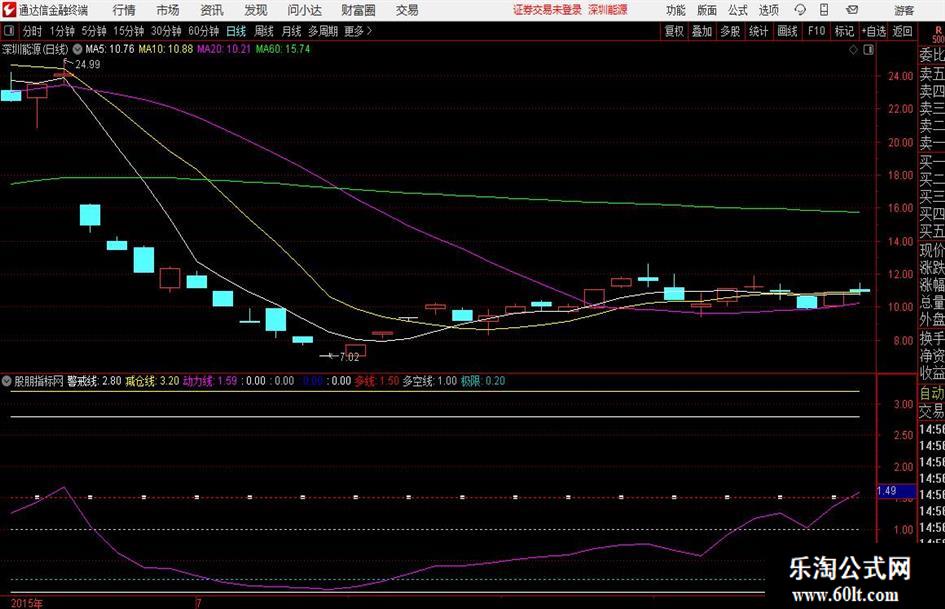945x609 pixels.
Task: Click the 证券交易未登录 login link
Action: point(547,10)
